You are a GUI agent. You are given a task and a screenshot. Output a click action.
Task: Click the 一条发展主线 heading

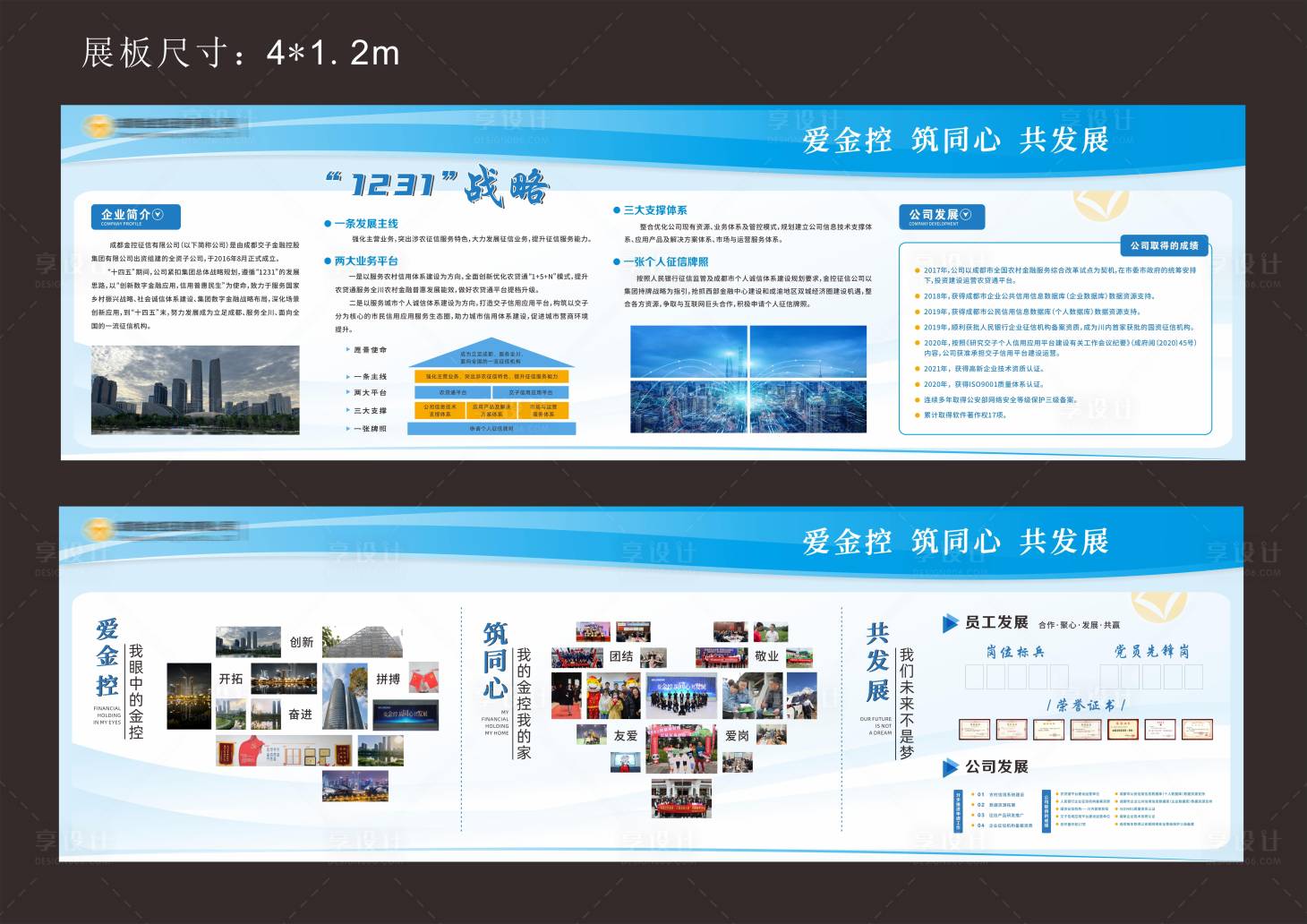coord(366,224)
